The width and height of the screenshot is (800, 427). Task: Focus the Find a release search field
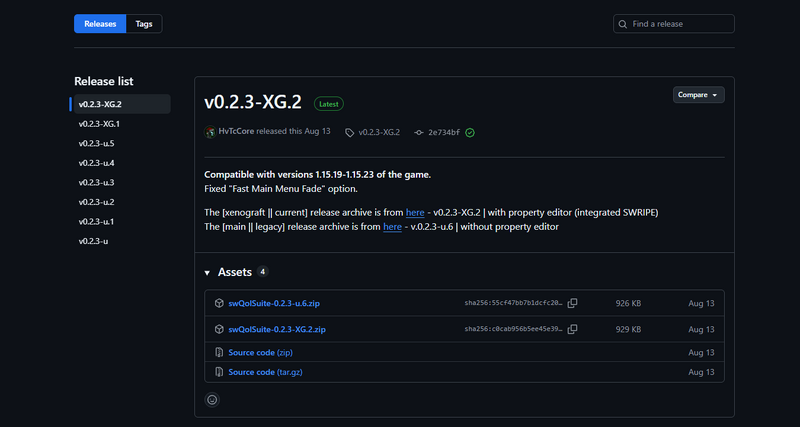673,24
